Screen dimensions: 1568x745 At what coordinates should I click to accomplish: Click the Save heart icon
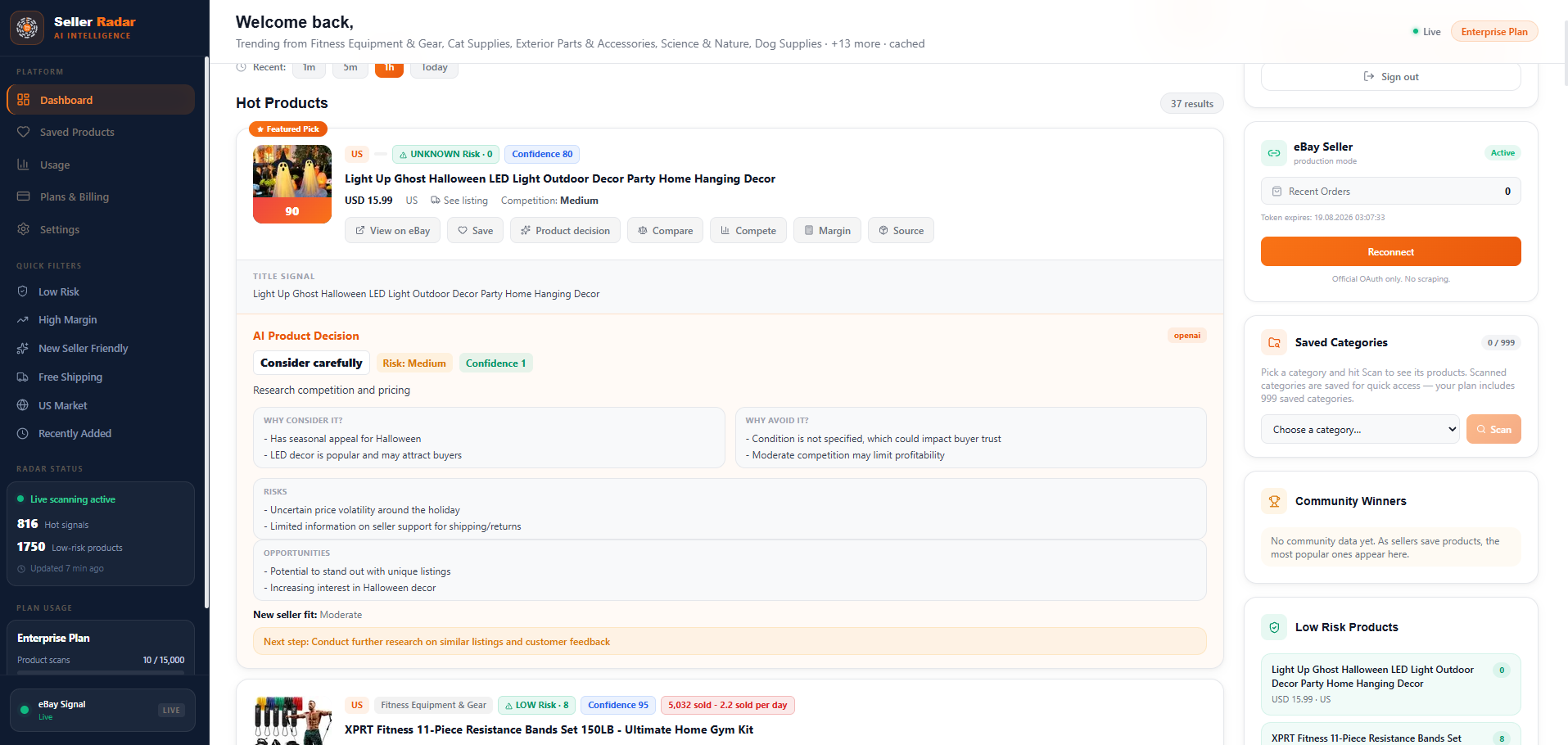point(463,231)
